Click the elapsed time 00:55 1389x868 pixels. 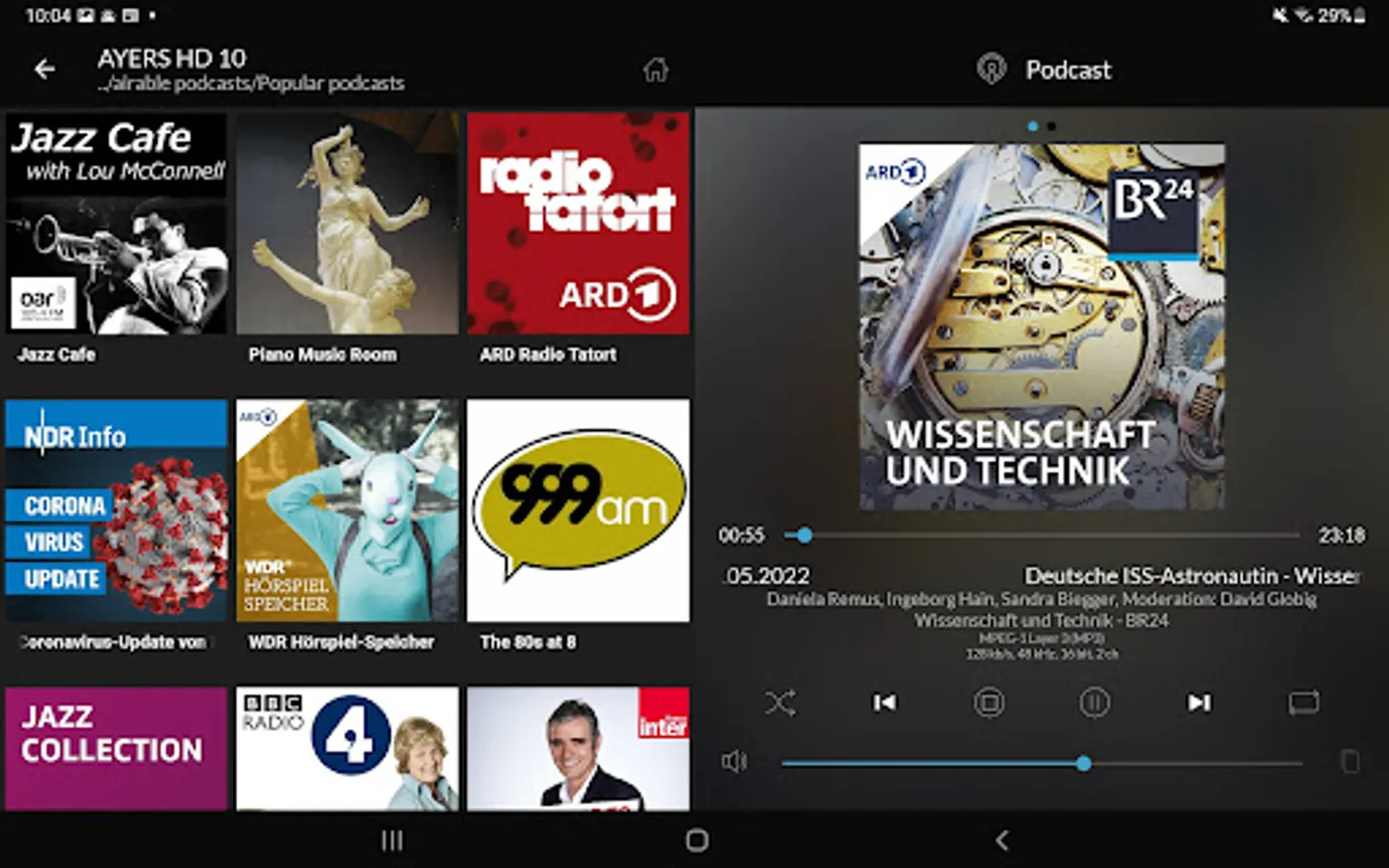point(741,534)
